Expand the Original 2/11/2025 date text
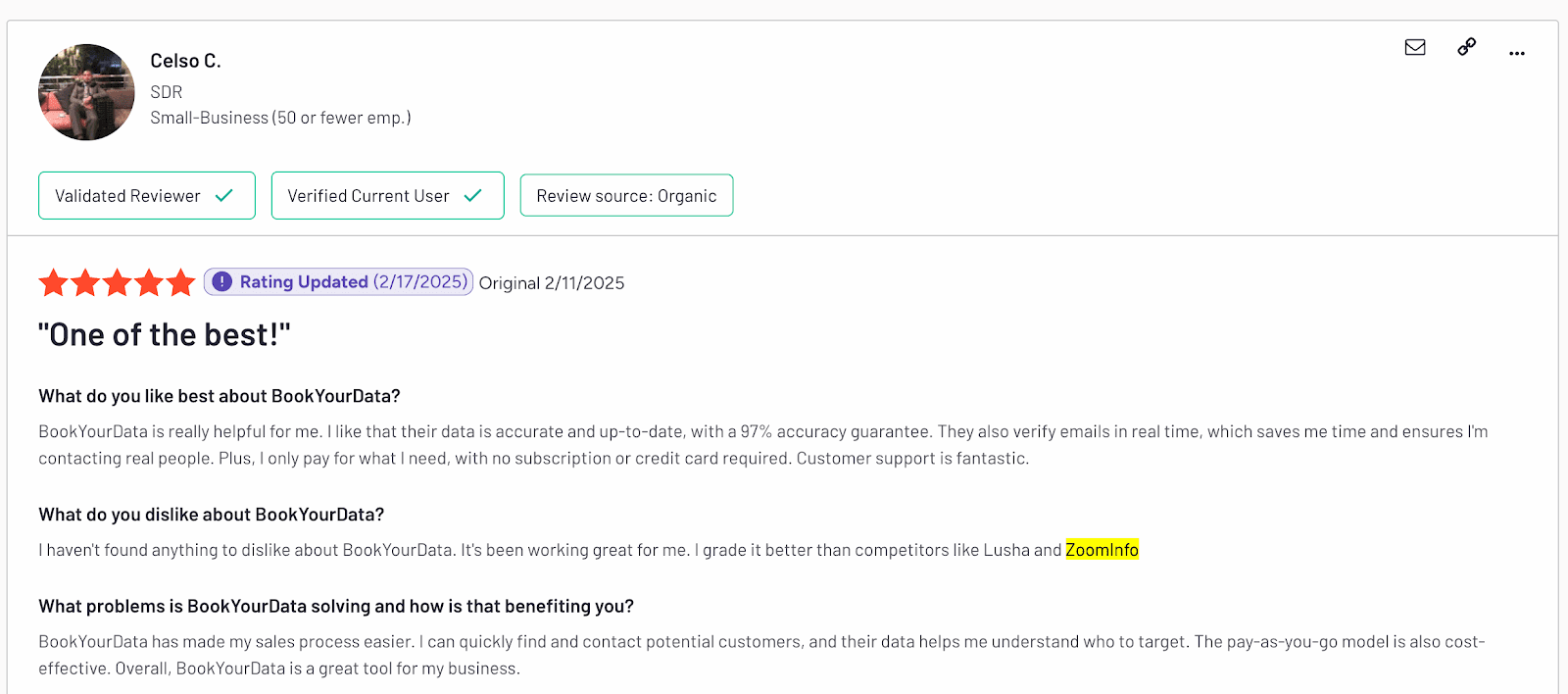Viewport: 1568px width, 694px height. [552, 282]
